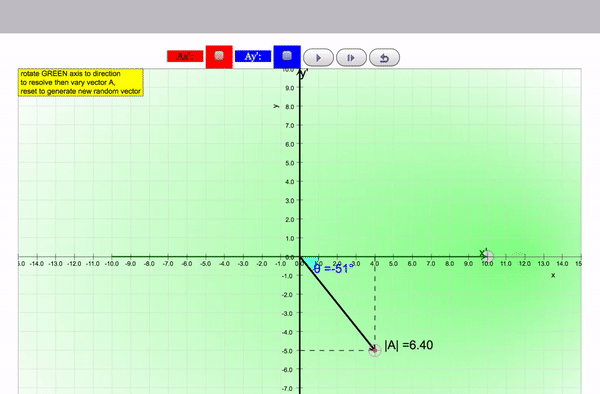Click the x axis title label
The width and height of the screenshot is (600, 394).
pyautogui.click(x=553, y=275)
